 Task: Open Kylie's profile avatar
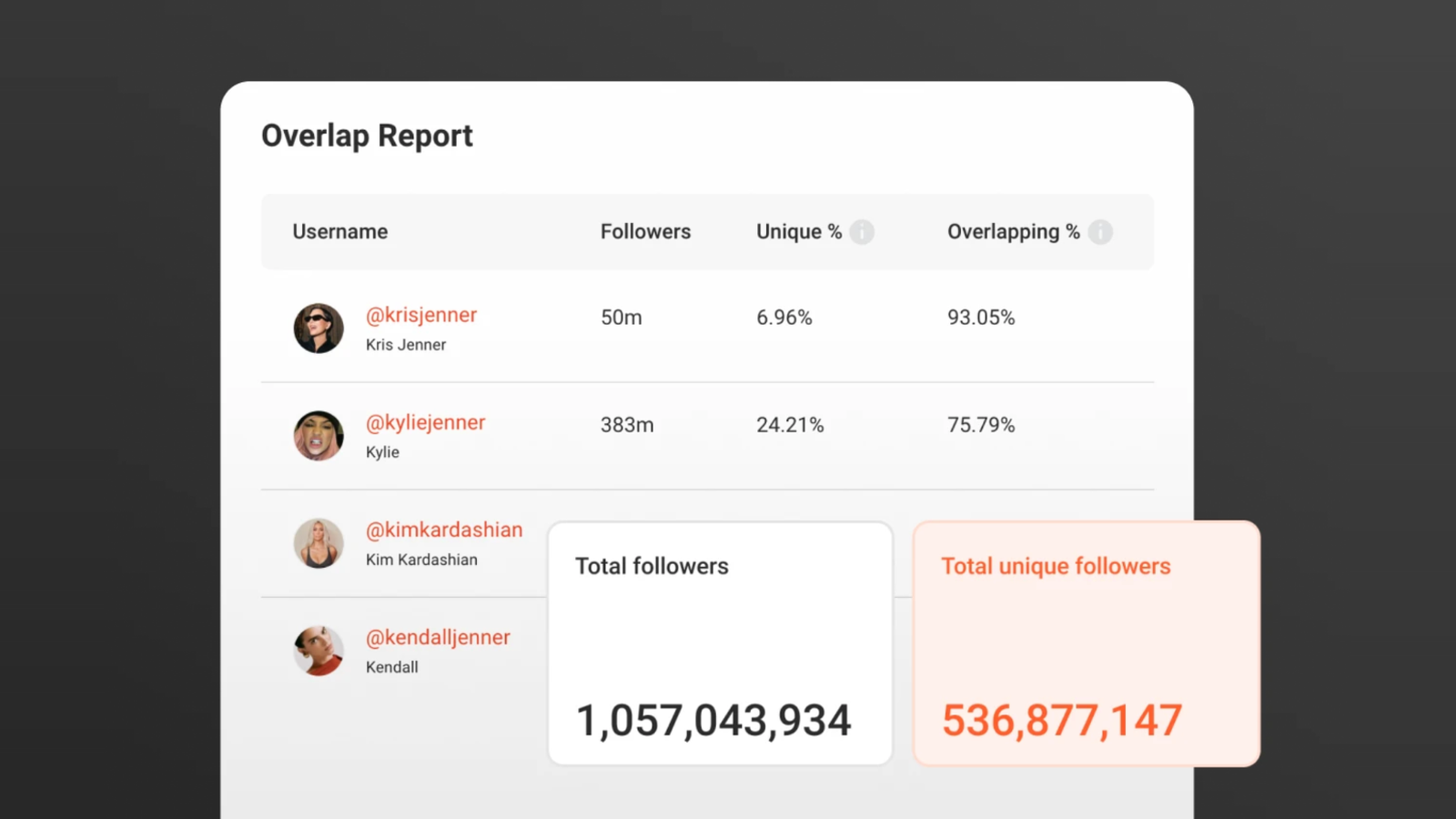(318, 436)
